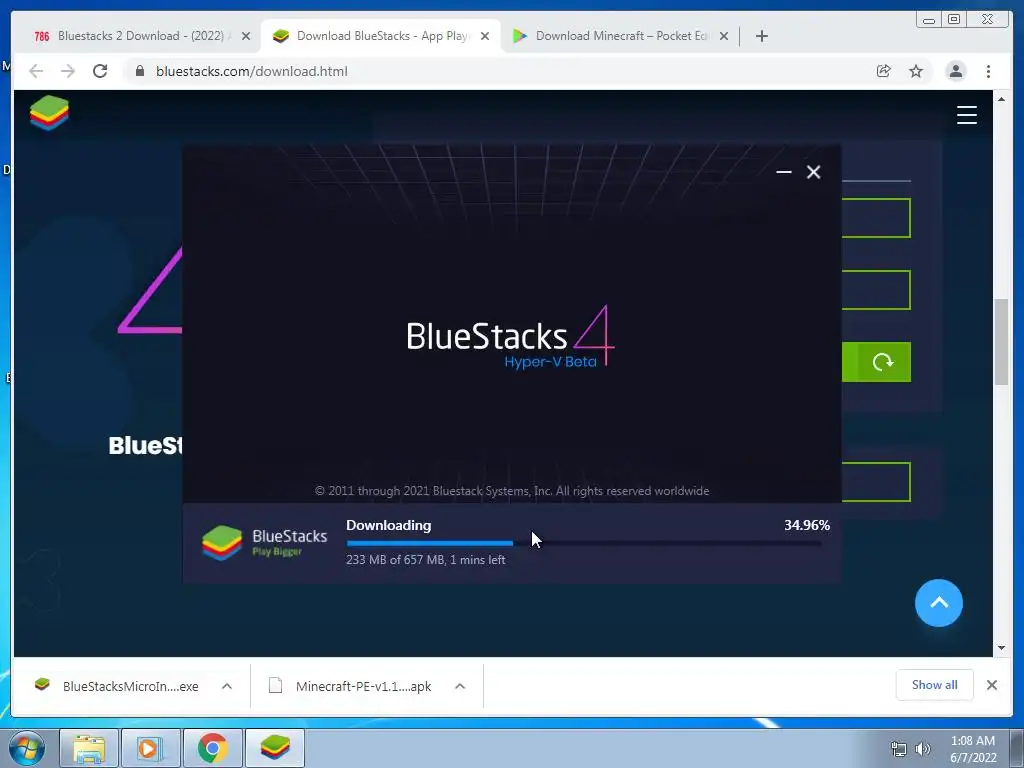Image resolution: width=1024 pixels, height=768 pixels.
Task: Click the top green outlined box on webpage
Action: pyautogui.click(x=876, y=218)
